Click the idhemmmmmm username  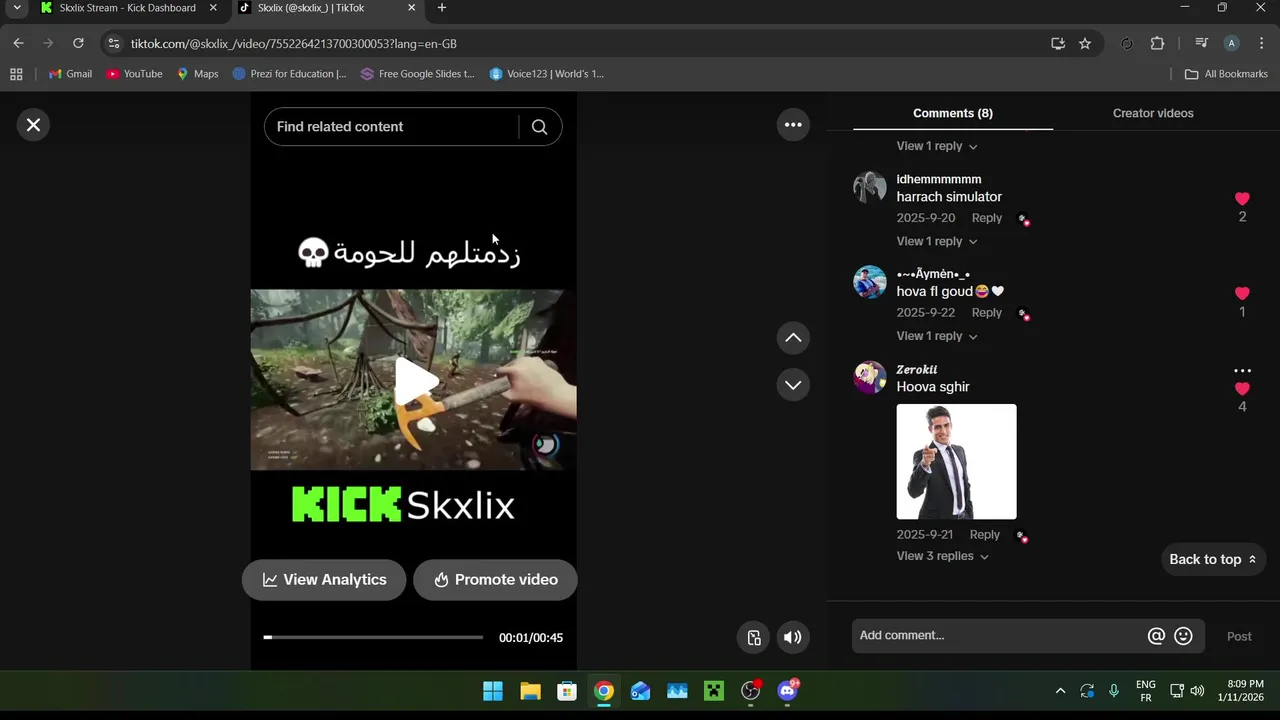point(939,179)
